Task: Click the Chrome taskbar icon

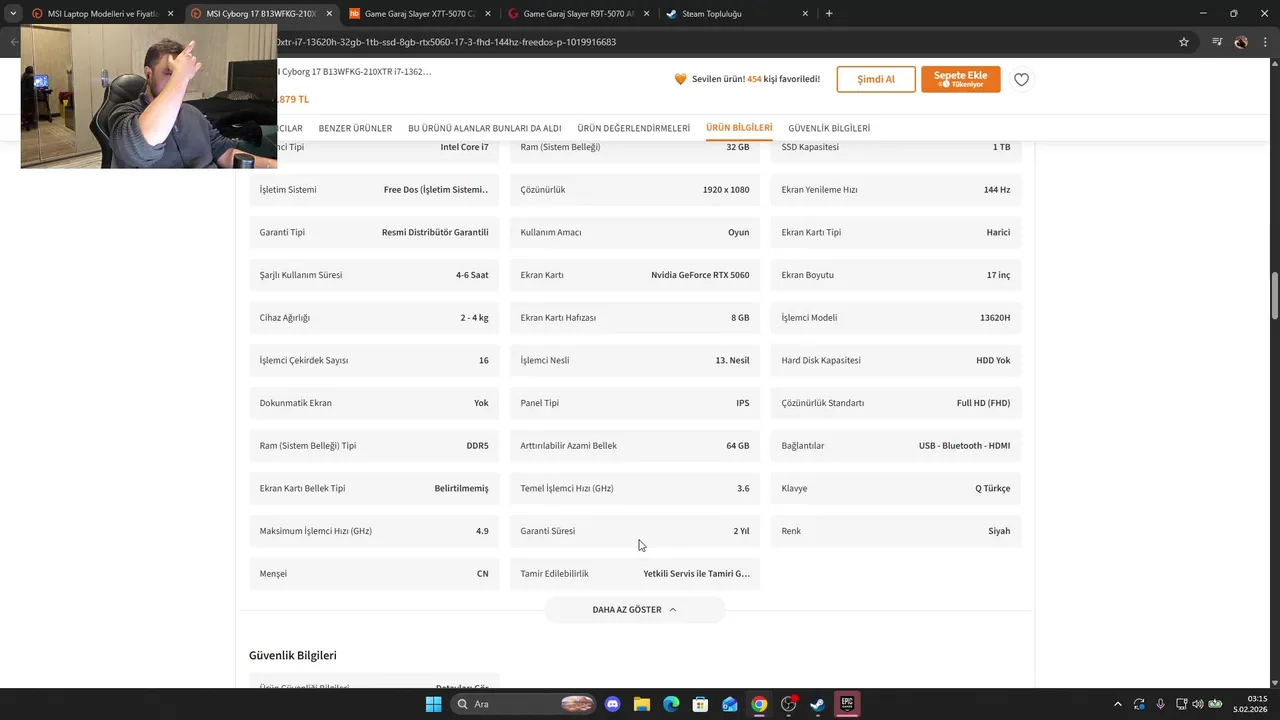Action: 759,704
